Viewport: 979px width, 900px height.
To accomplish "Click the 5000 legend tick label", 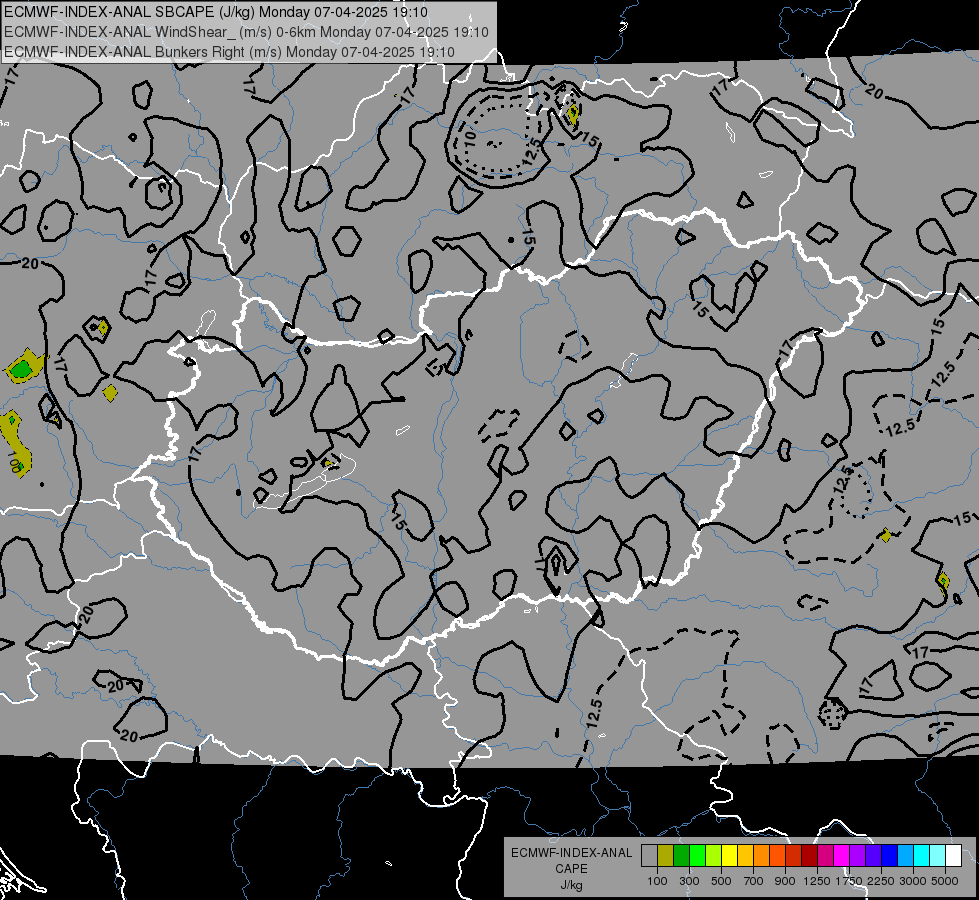I will [x=945, y=881].
